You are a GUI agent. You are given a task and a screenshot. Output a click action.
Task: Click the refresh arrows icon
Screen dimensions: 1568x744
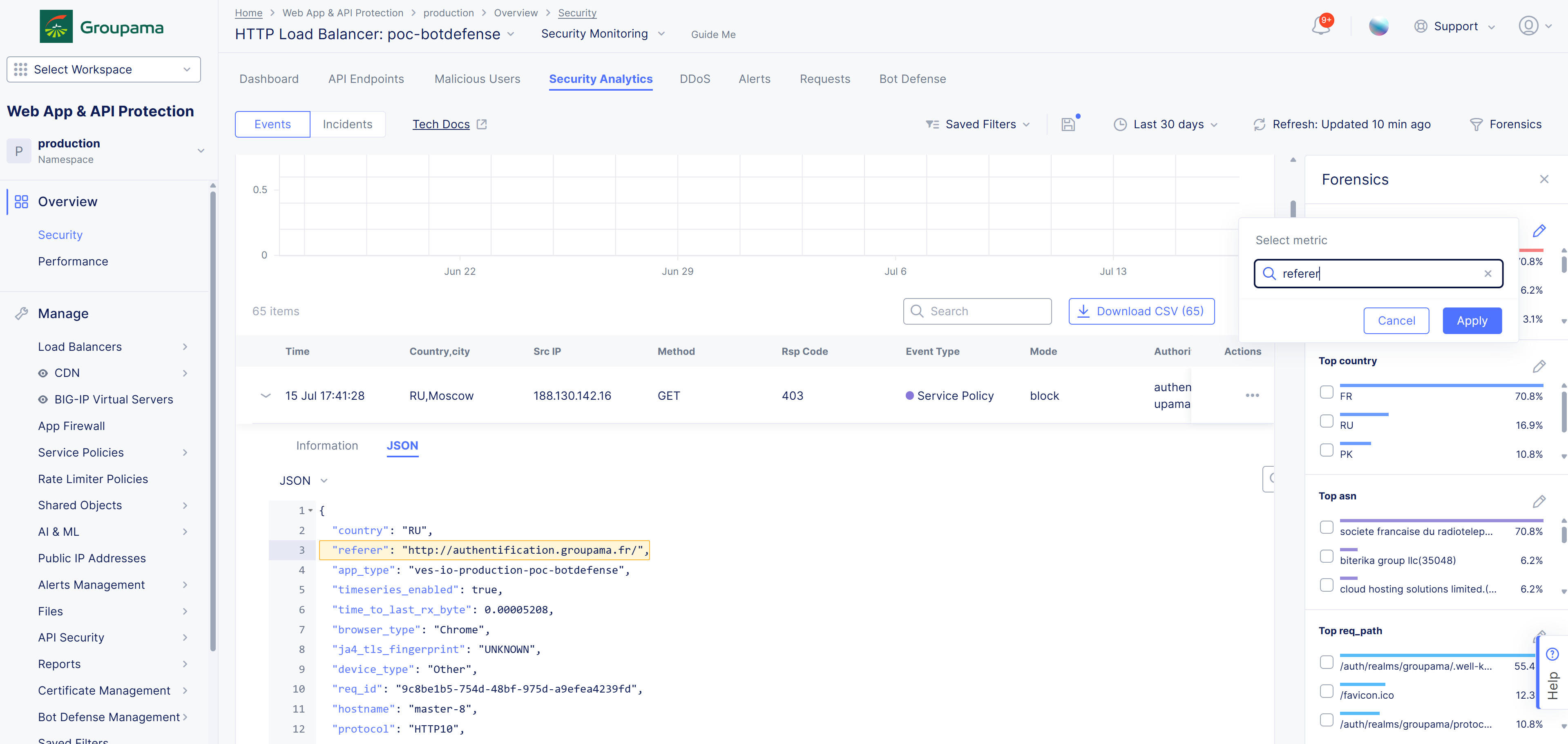coord(1260,124)
